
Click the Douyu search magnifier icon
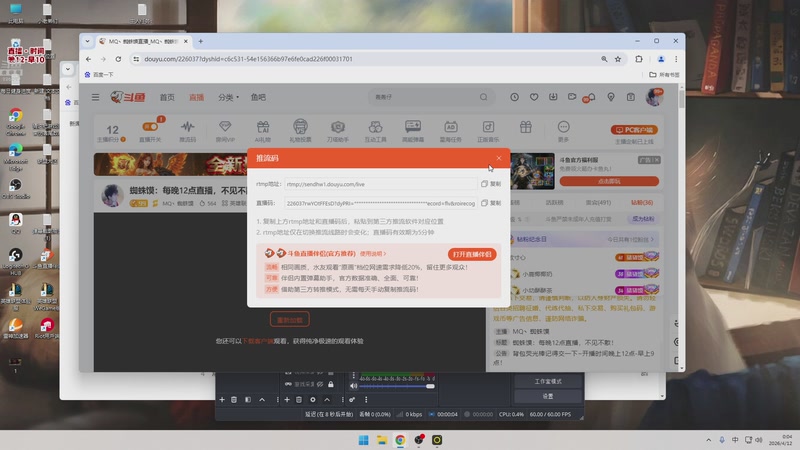[483, 97]
